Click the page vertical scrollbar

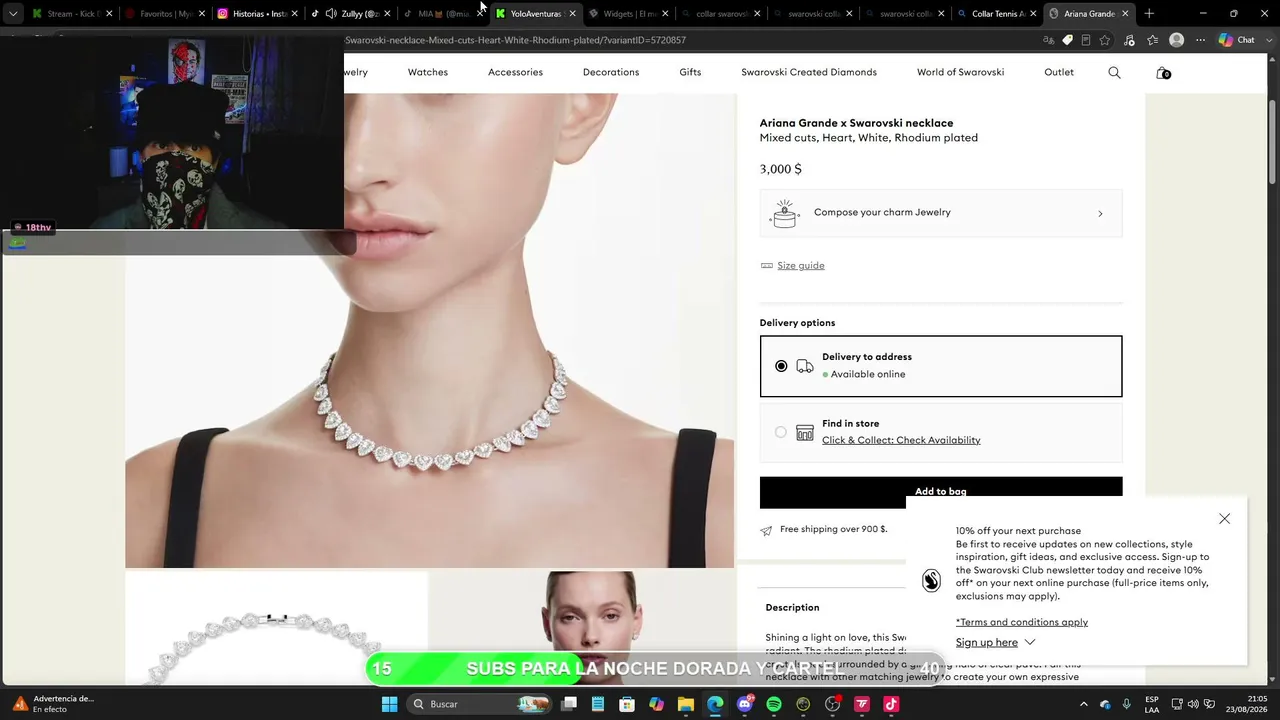click(1273, 142)
